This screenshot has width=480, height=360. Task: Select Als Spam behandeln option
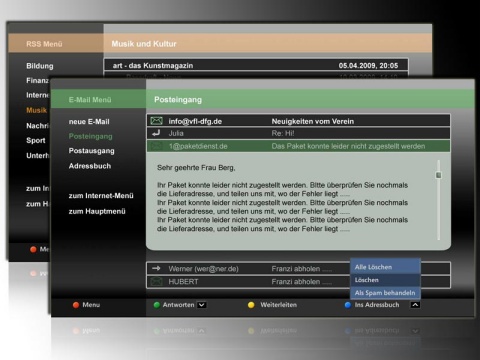385,293
